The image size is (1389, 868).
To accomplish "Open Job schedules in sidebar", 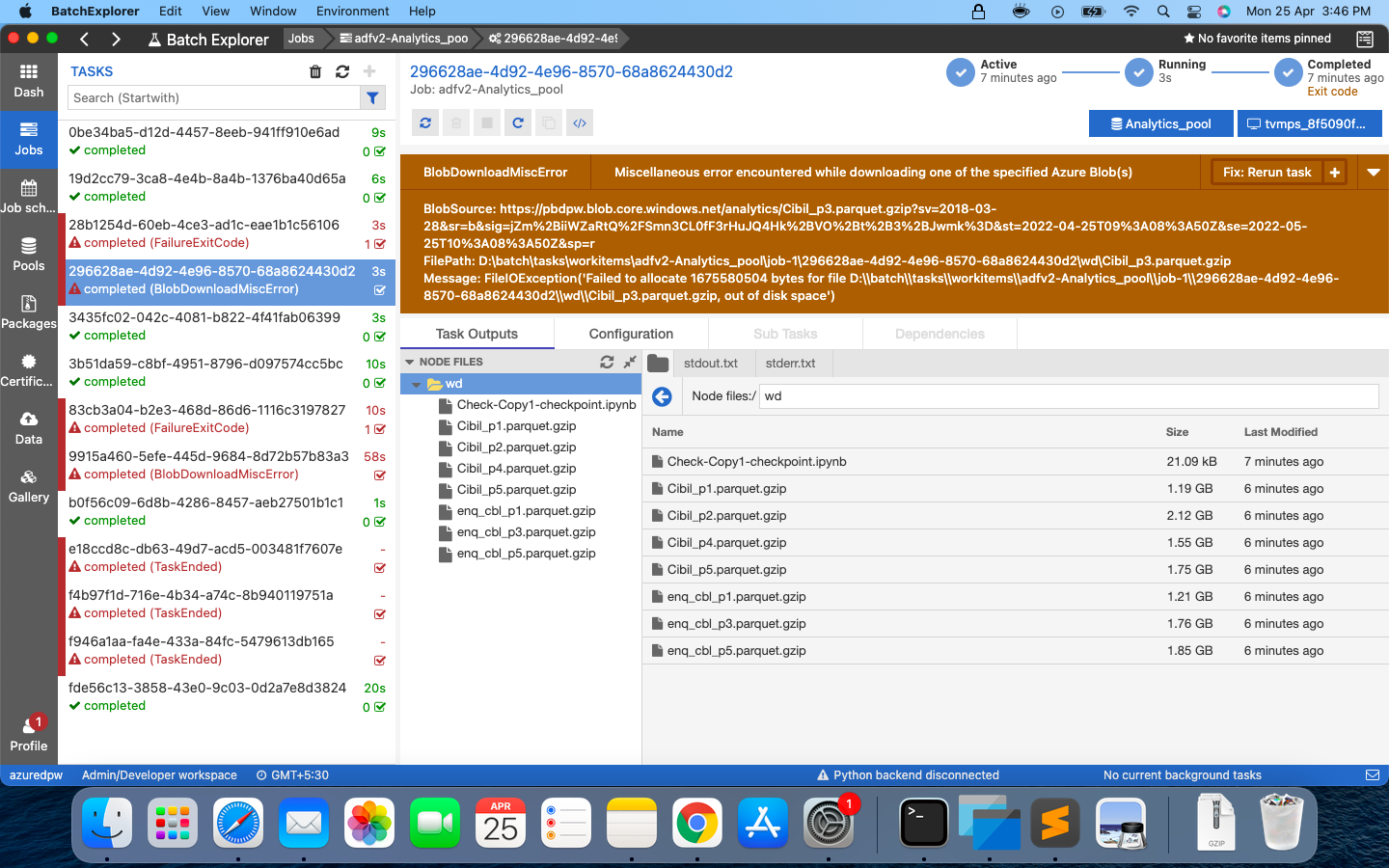I will [x=29, y=198].
